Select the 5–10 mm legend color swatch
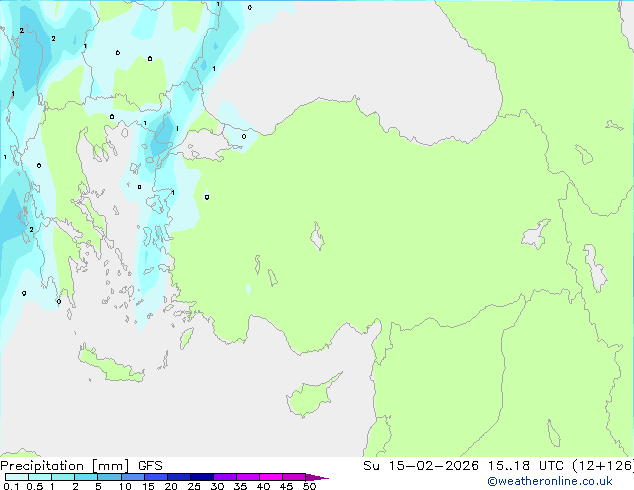634x490 pixels. [109, 477]
